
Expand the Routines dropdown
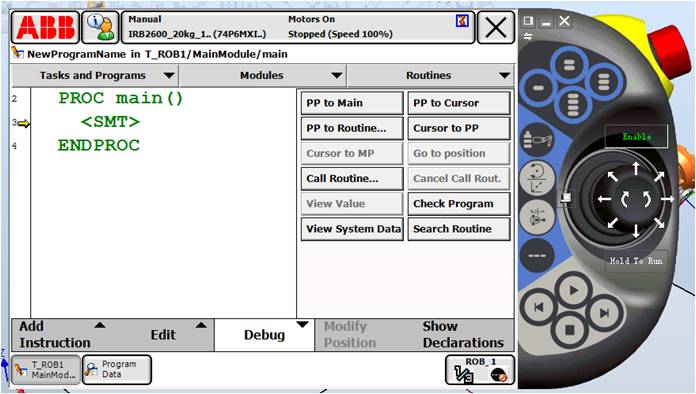point(430,75)
